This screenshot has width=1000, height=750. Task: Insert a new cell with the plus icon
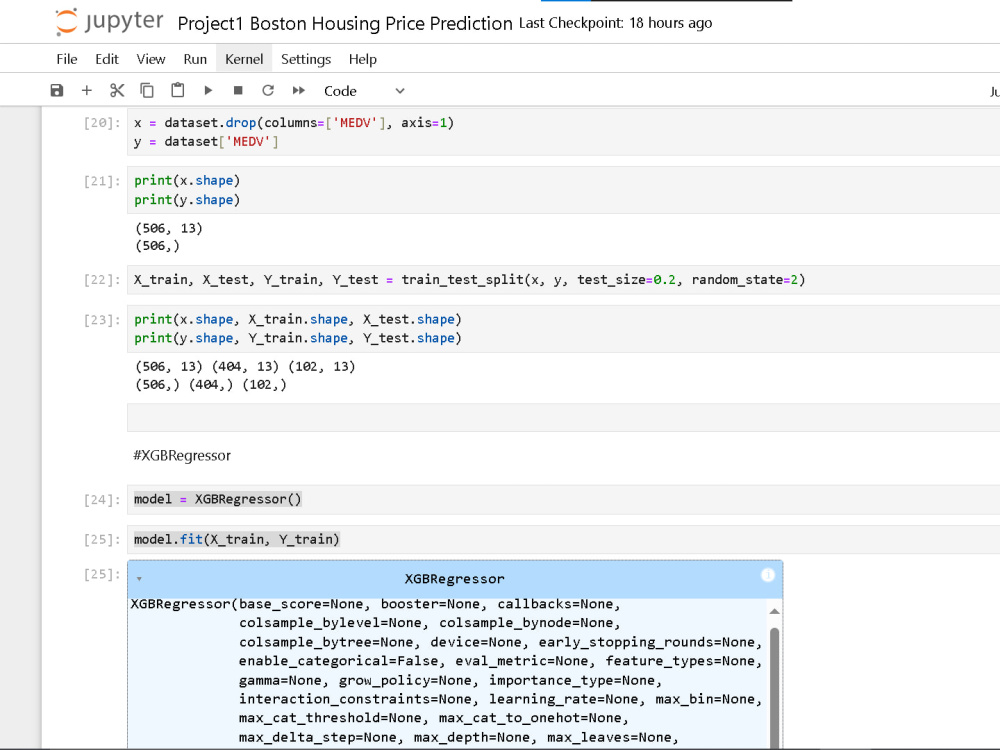coord(87,91)
